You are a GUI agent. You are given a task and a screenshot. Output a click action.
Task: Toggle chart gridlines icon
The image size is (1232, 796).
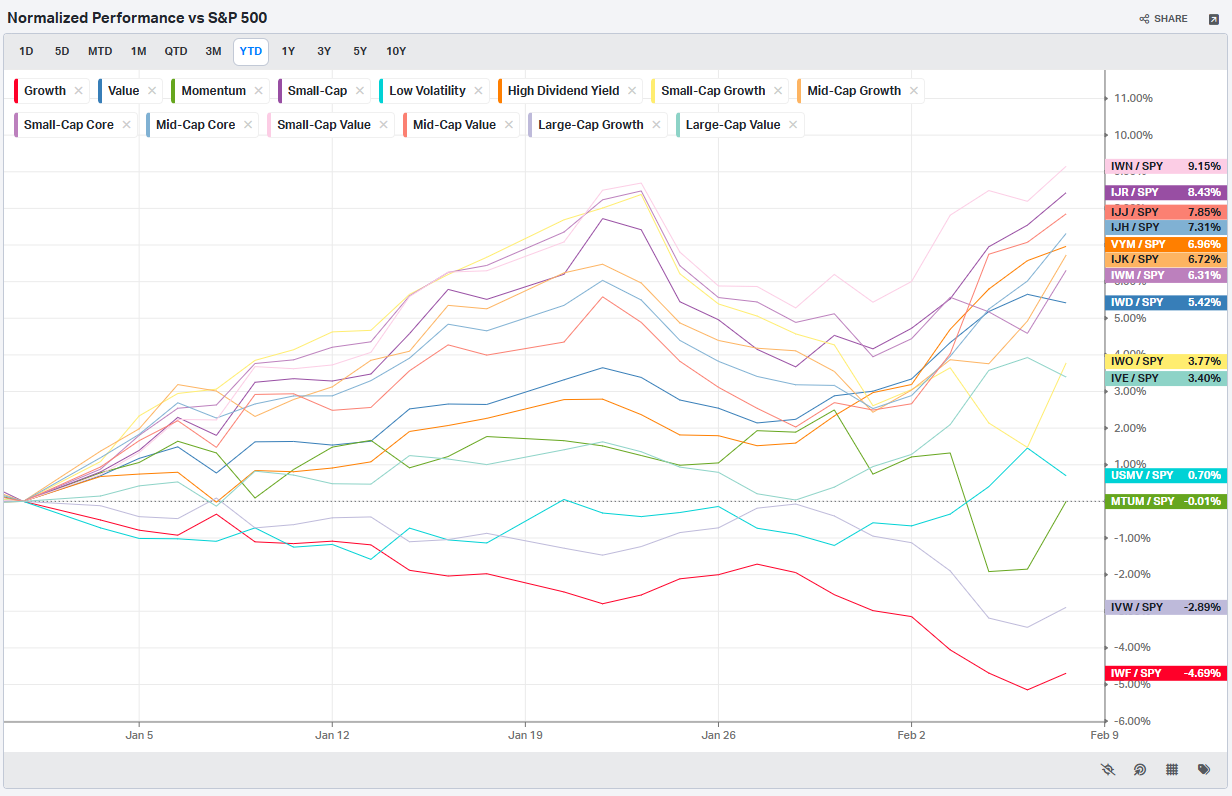1172,769
